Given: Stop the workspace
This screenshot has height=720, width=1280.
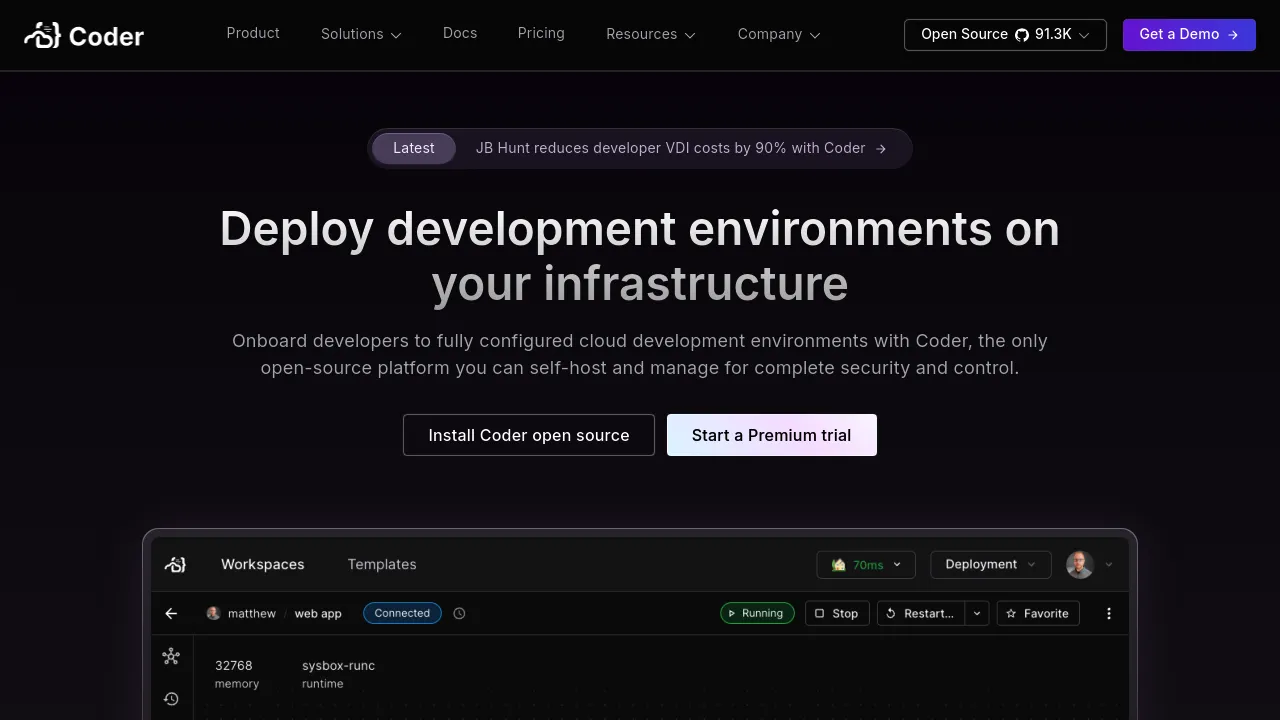Looking at the screenshot, I should pos(837,613).
